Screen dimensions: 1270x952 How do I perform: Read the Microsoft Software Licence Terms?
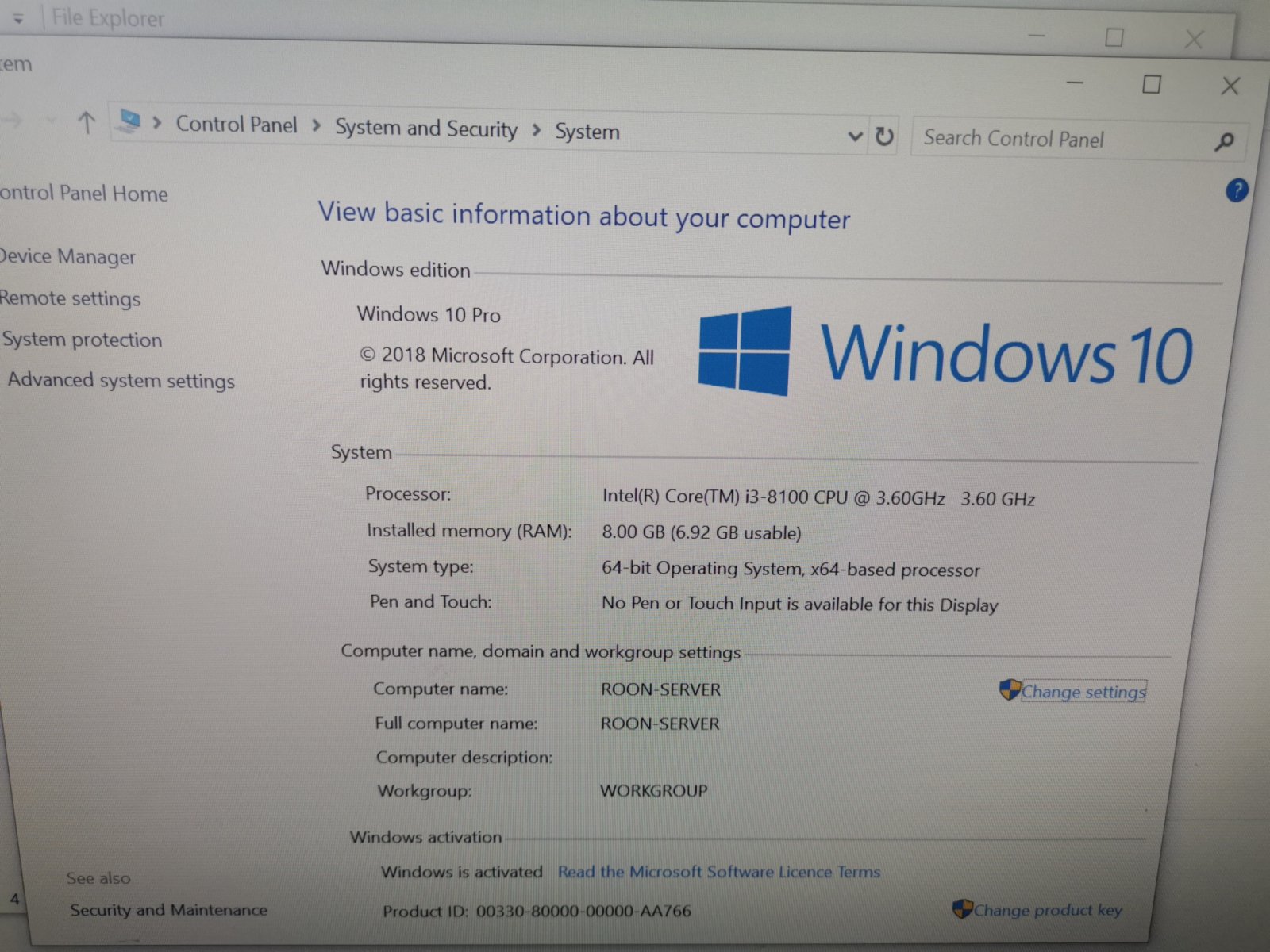coord(719,872)
